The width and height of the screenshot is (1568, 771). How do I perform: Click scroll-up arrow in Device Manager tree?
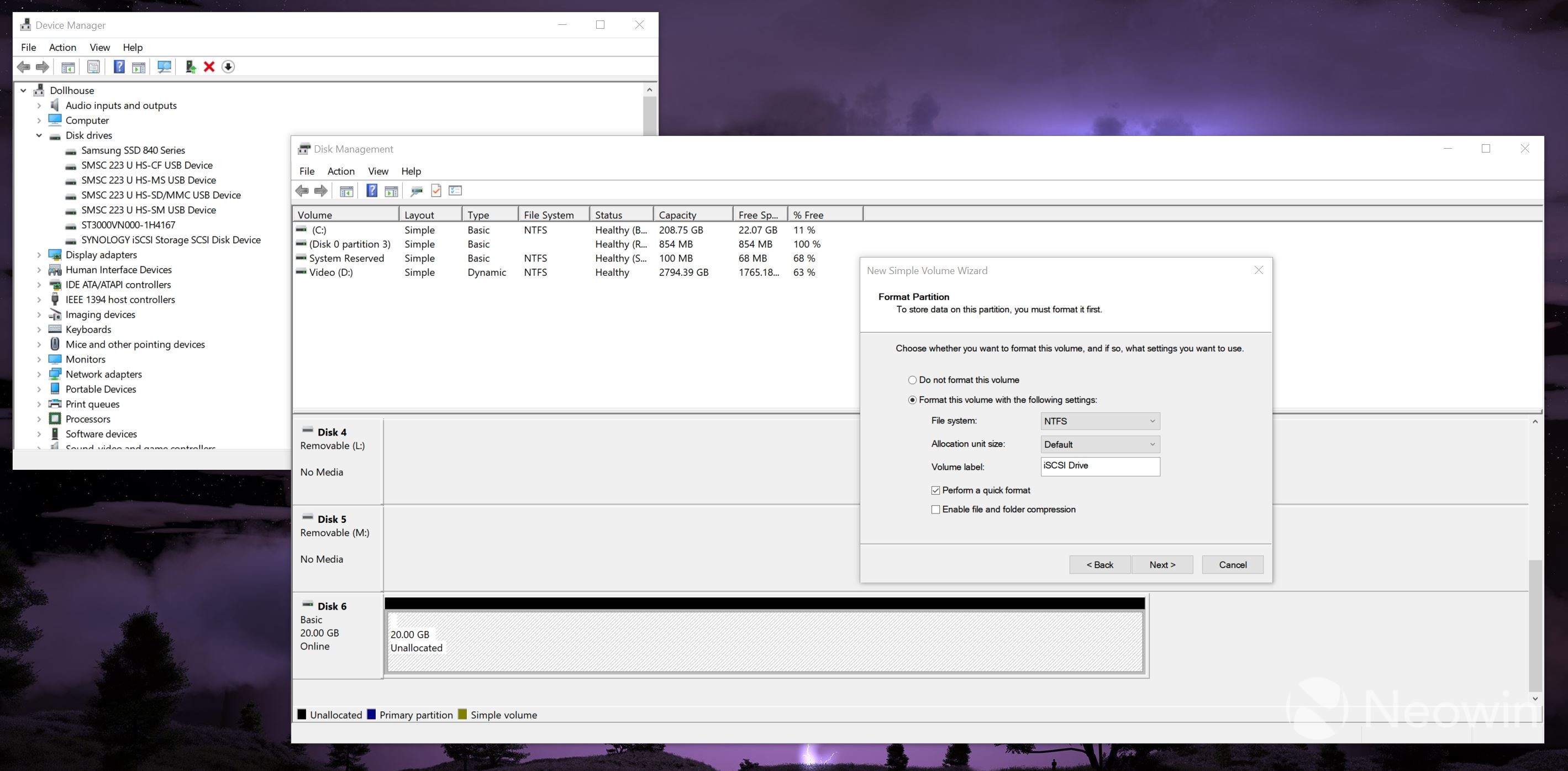tap(650, 90)
